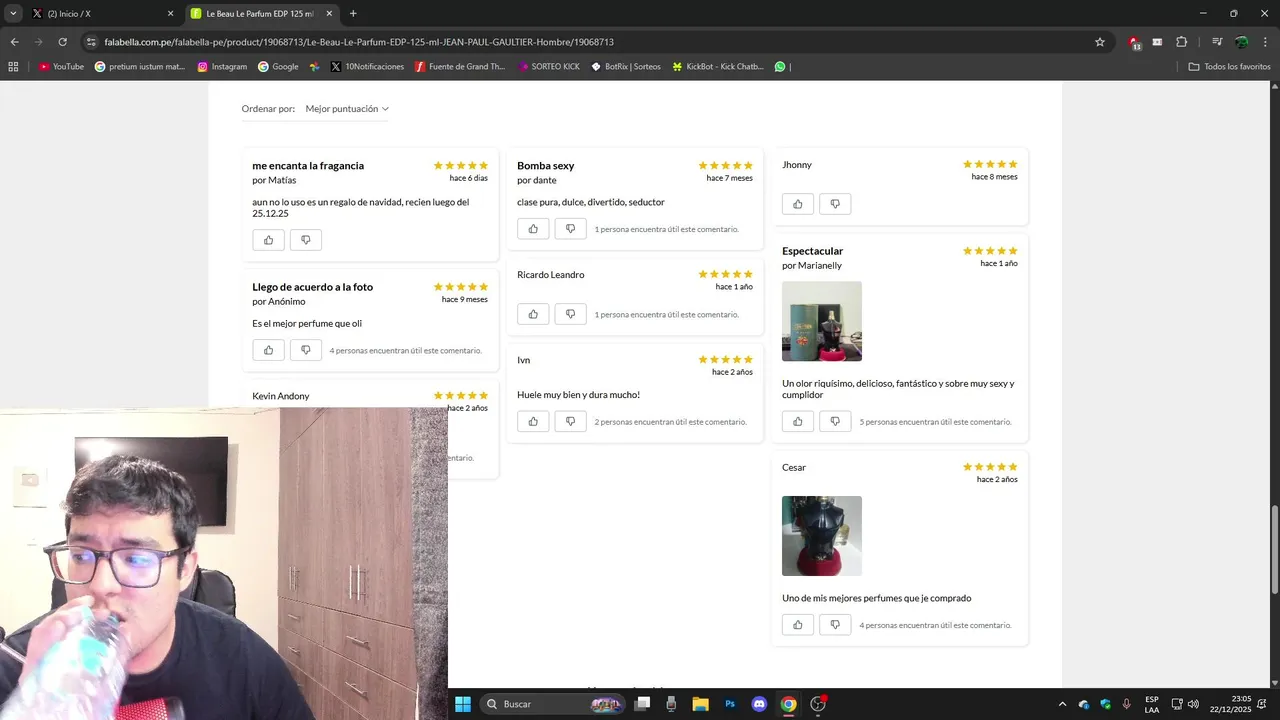1280x720 pixels.
Task: Open File Explorer from the taskbar
Action: click(x=700, y=704)
